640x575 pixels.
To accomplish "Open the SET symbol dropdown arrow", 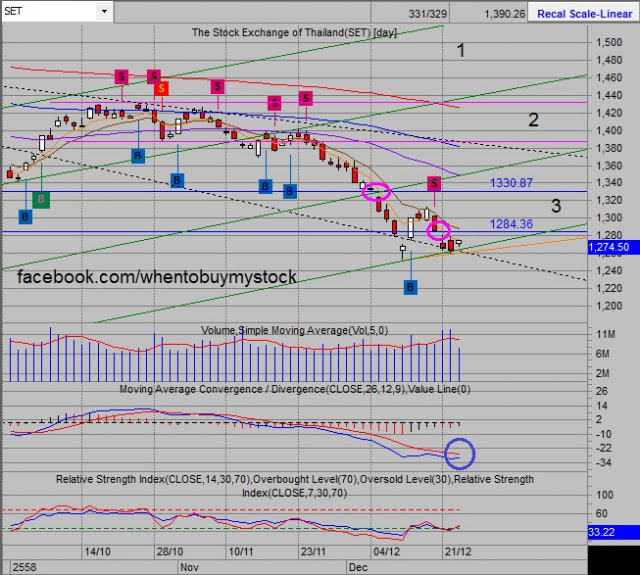I will click(104, 11).
